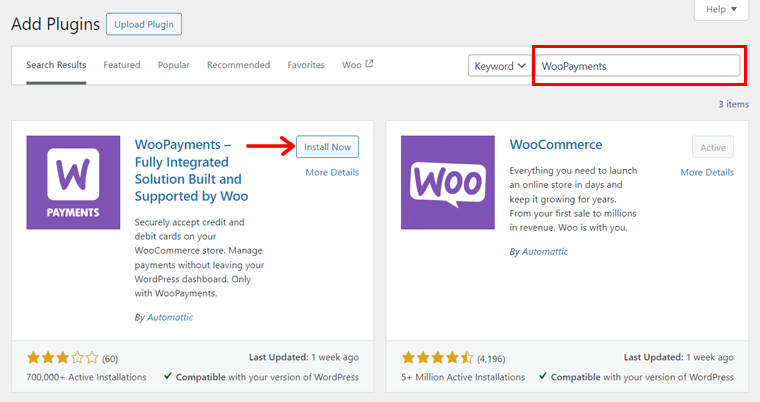
Task: Click the plugin search input field
Action: pyautogui.click(x=638, y=66)
